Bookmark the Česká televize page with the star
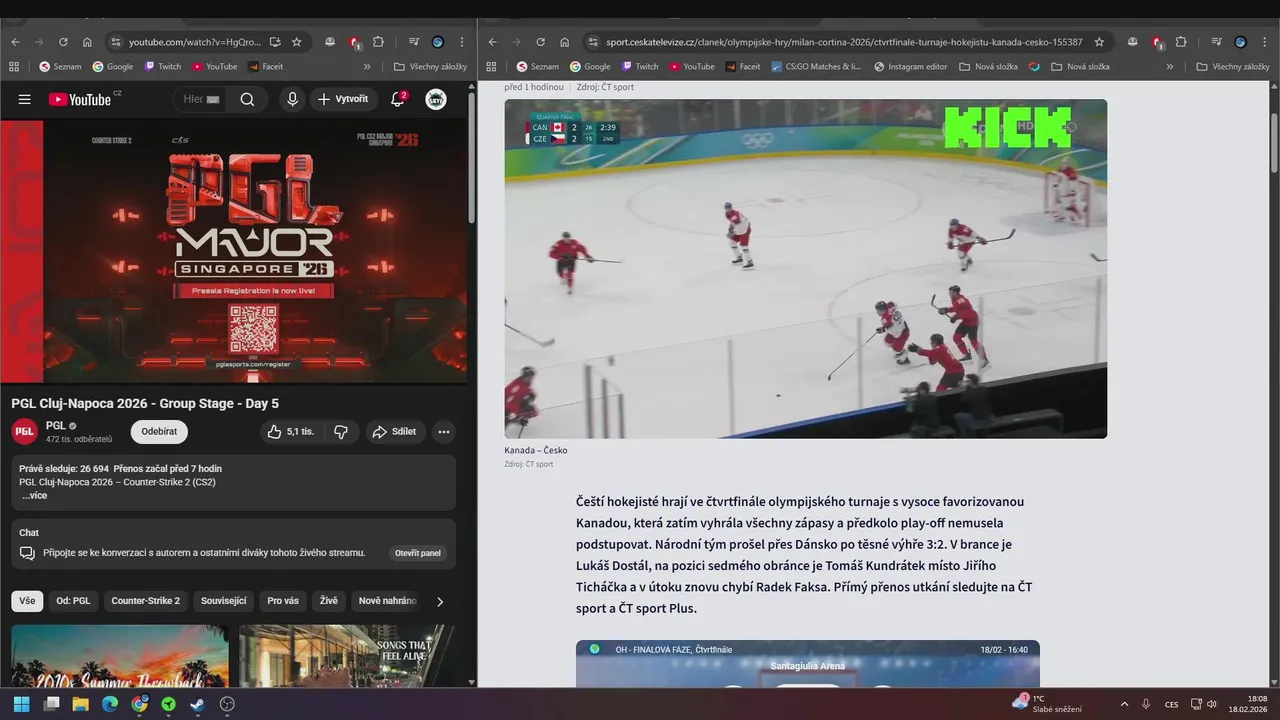This screenshot has width=1280, height=720. tap(1099, 42)
